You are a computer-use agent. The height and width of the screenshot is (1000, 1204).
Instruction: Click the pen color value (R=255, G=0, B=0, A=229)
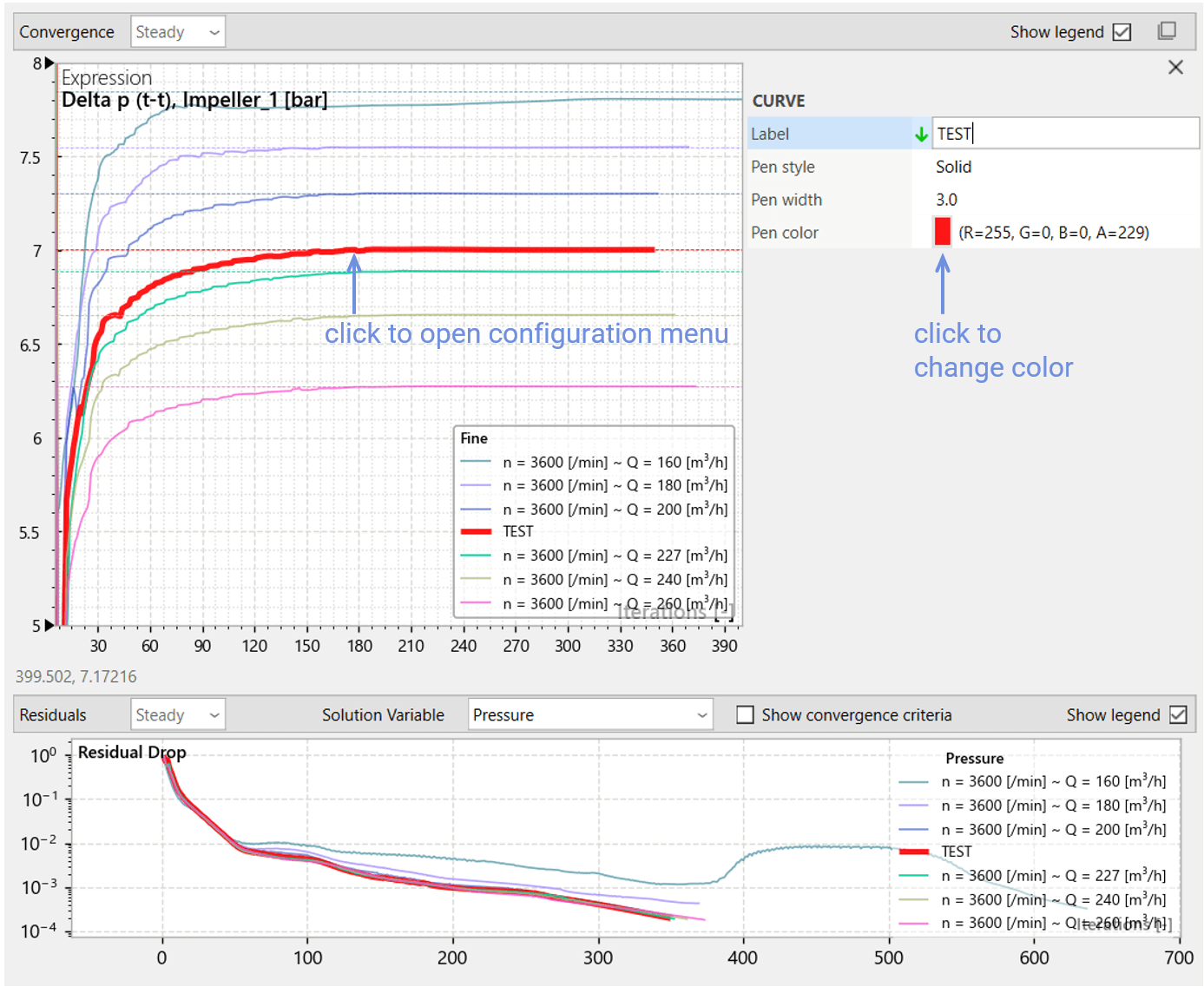coord(1054,233)
